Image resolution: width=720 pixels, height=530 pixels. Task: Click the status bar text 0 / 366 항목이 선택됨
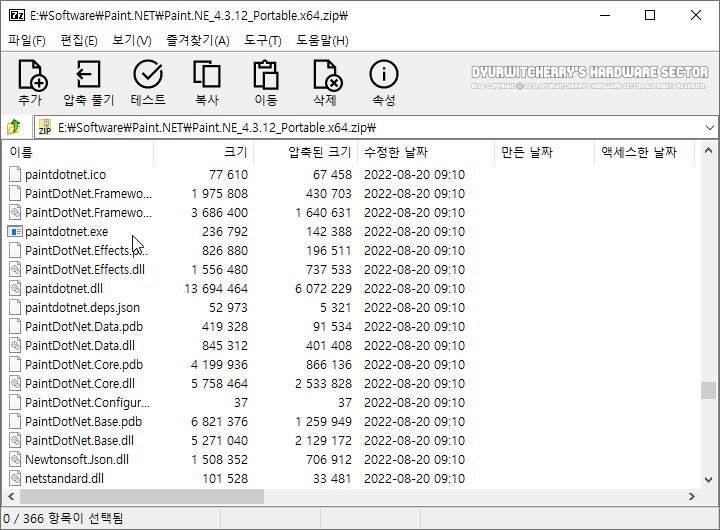point(63,519)
